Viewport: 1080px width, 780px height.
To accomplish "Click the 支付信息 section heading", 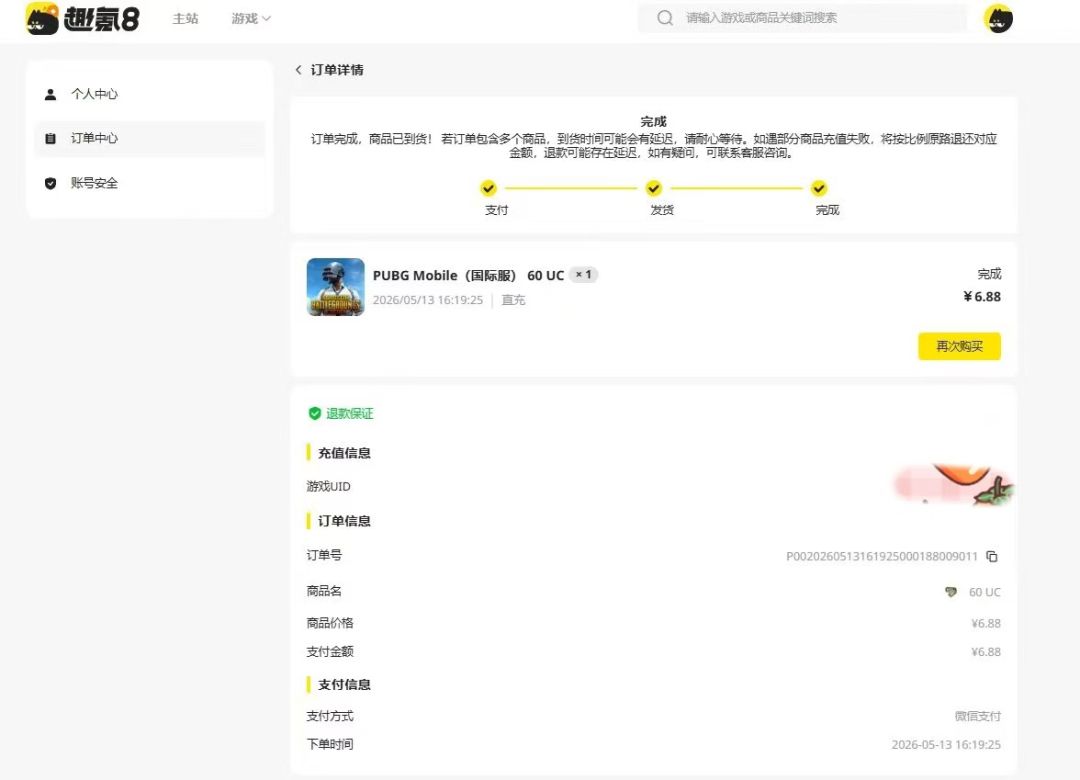I will (344, 684).
